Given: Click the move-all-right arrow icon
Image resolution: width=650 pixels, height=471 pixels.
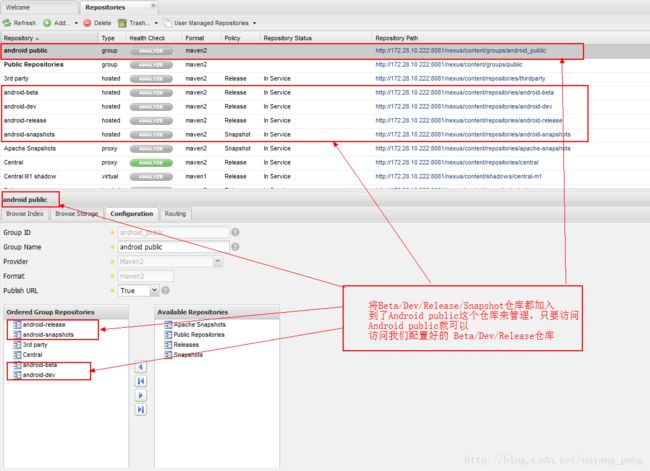Looking at the screenshot, I should 141,410.
